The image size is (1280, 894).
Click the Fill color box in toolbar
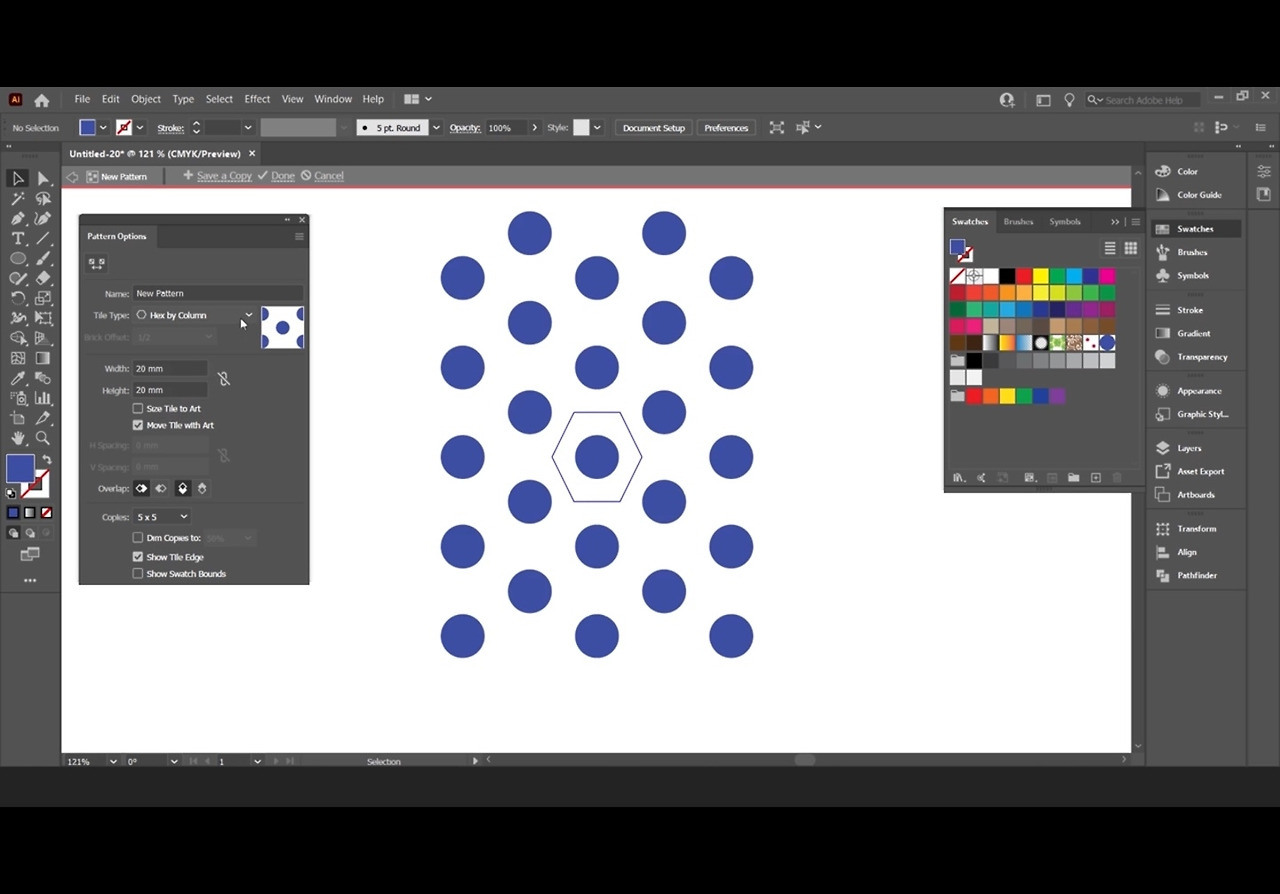[20, 468]
